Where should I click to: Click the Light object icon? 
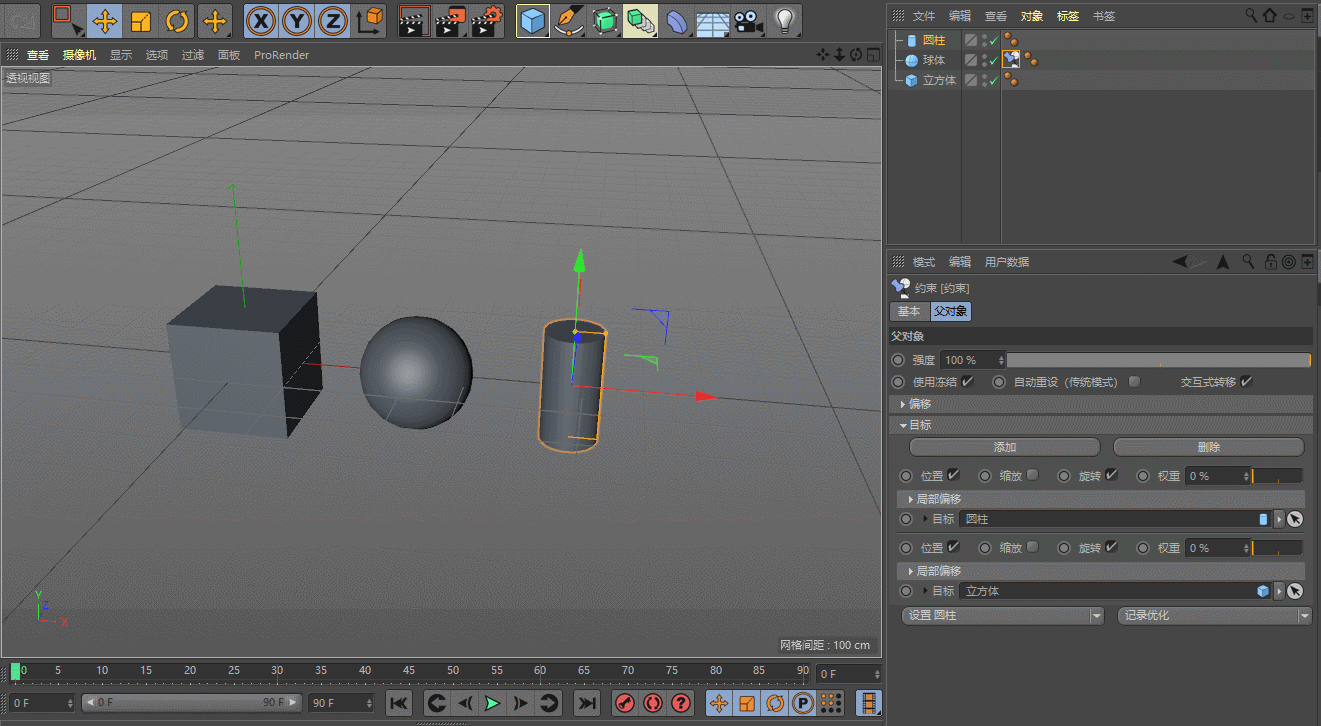click(x=785, y=20)
